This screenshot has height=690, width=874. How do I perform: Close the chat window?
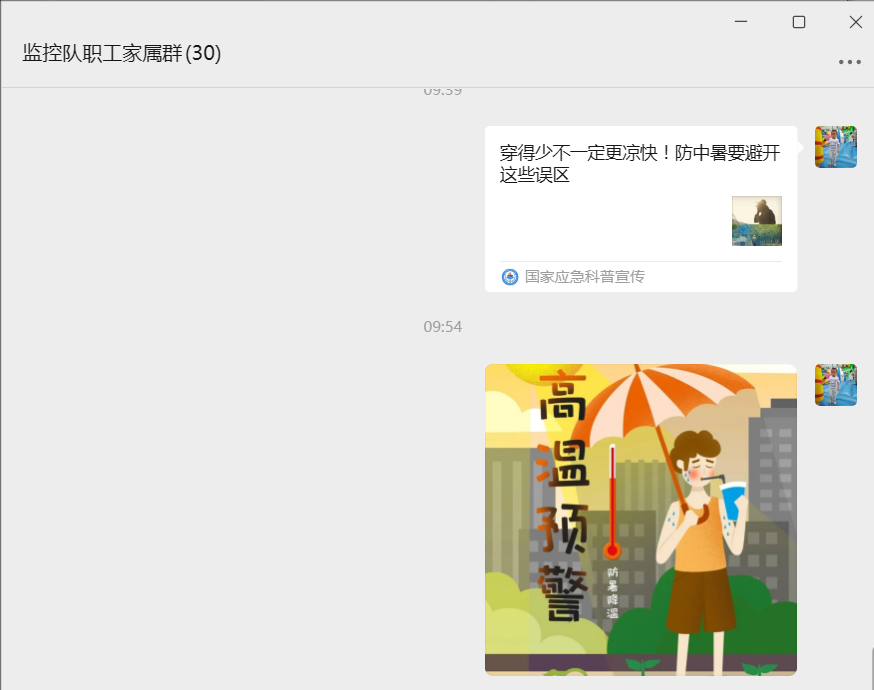855,21
